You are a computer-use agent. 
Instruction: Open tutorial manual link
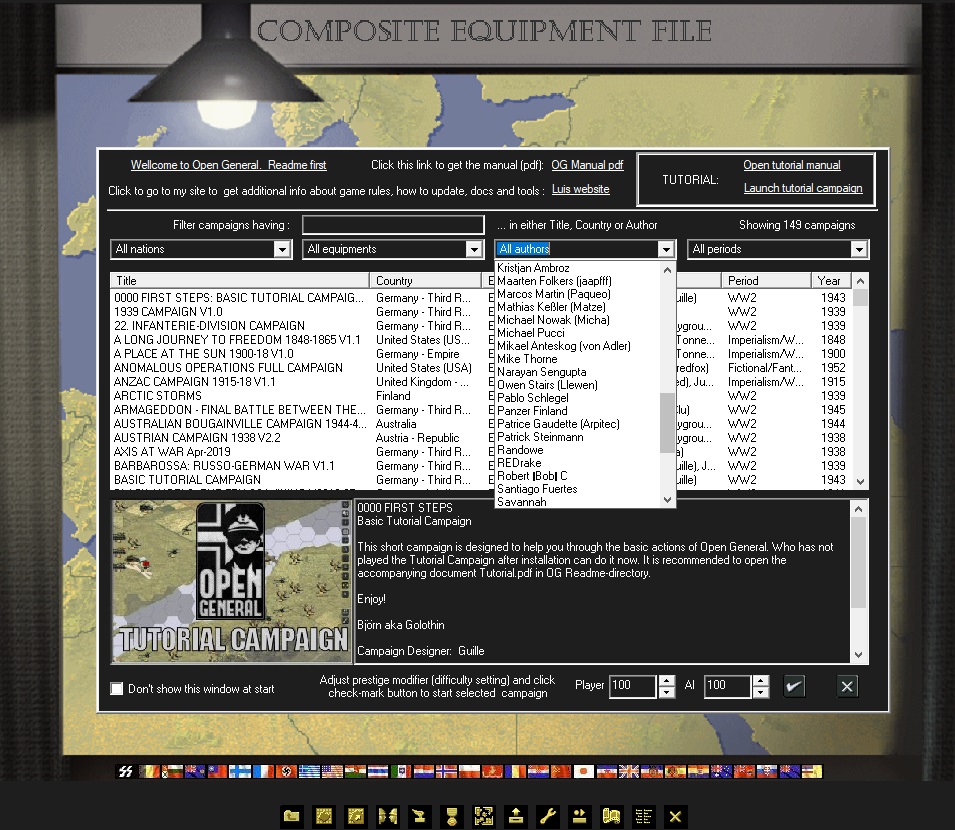[x=792, y=165]
